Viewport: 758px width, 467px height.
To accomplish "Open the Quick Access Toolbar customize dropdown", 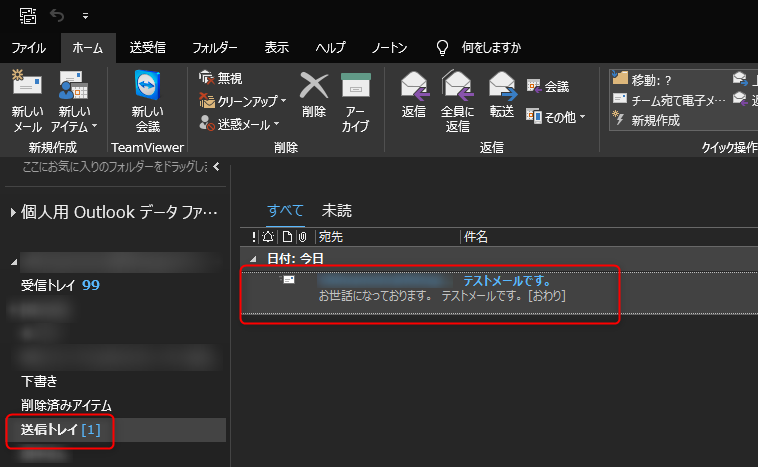I will (85, 16).
